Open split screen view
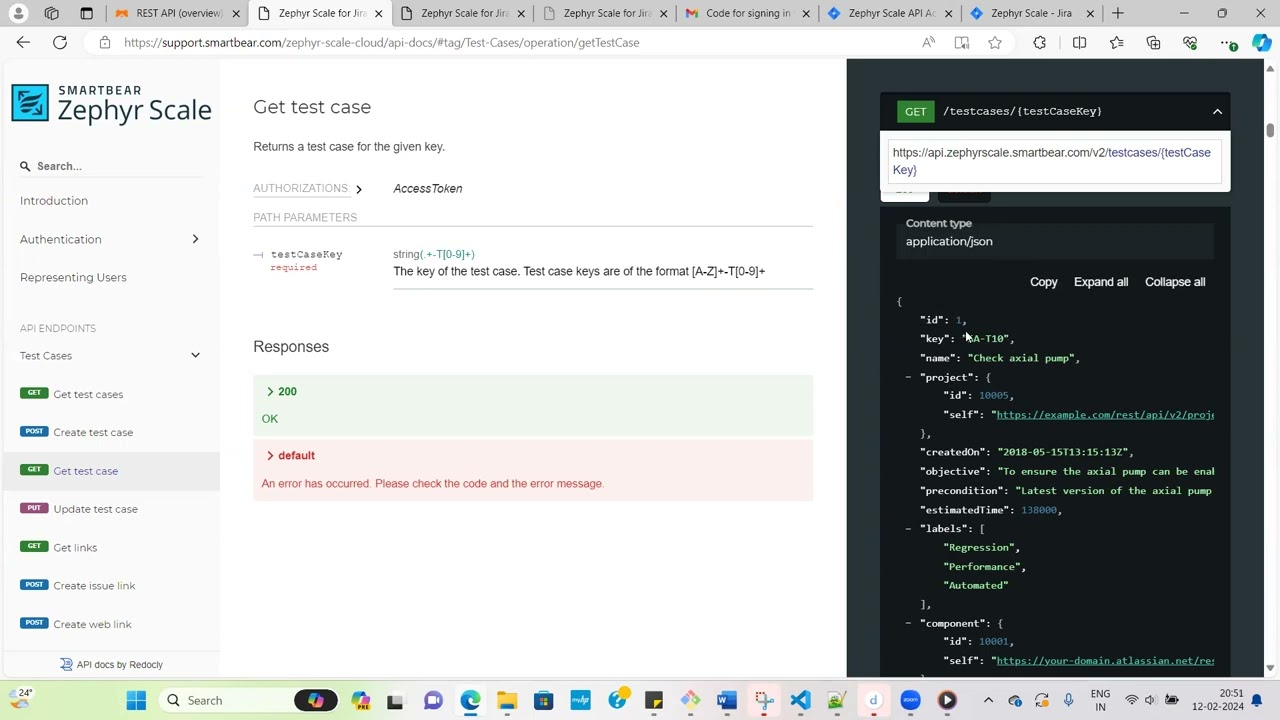 pos(1079,42)
